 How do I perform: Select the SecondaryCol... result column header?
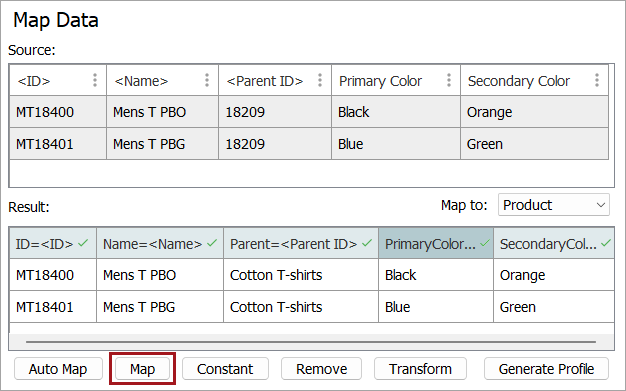point(554,243)
